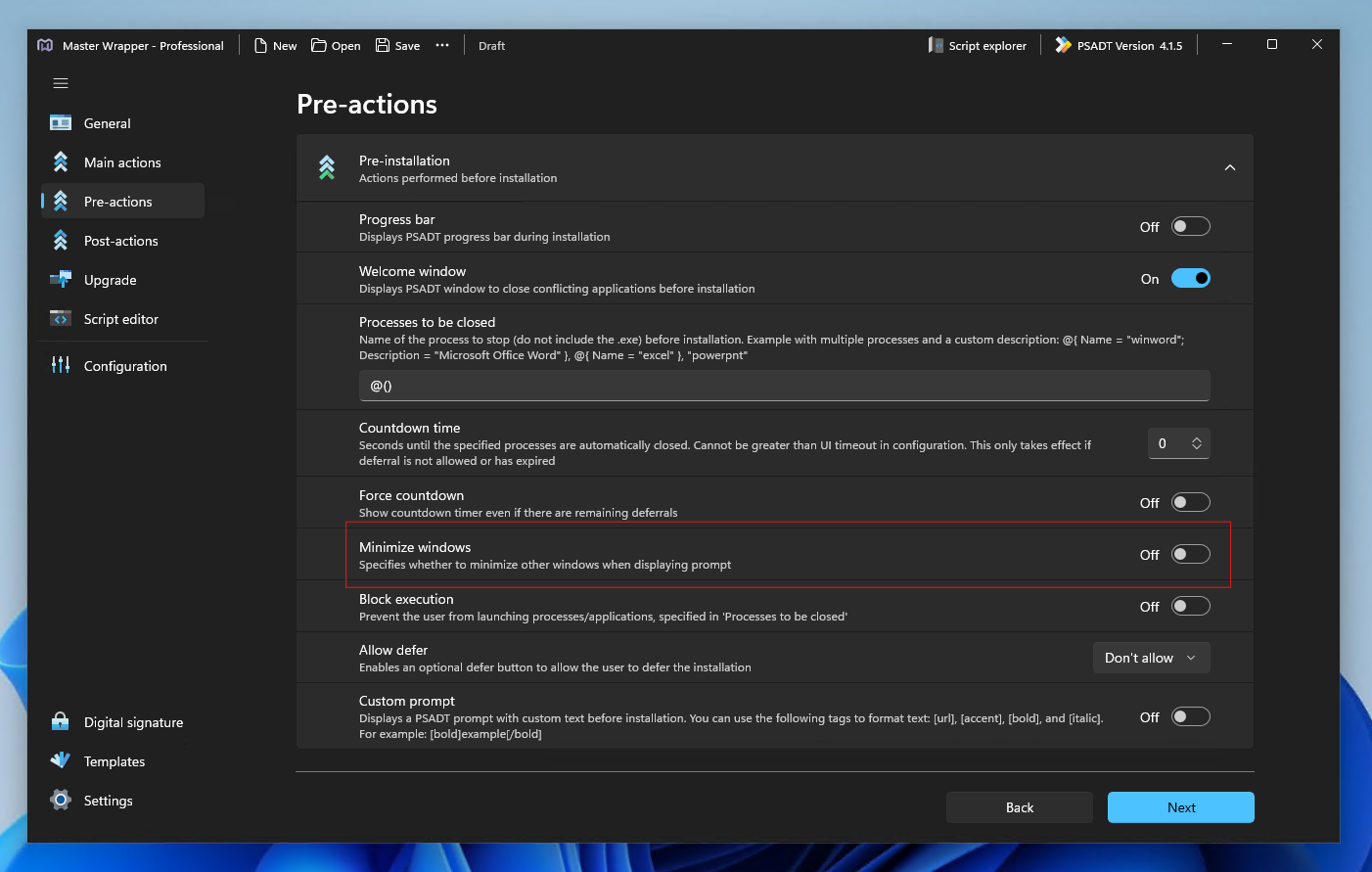This screenshot has height=872, width=1372.
Task: Click the Processes to be closed input field
Action: point(784,386)
